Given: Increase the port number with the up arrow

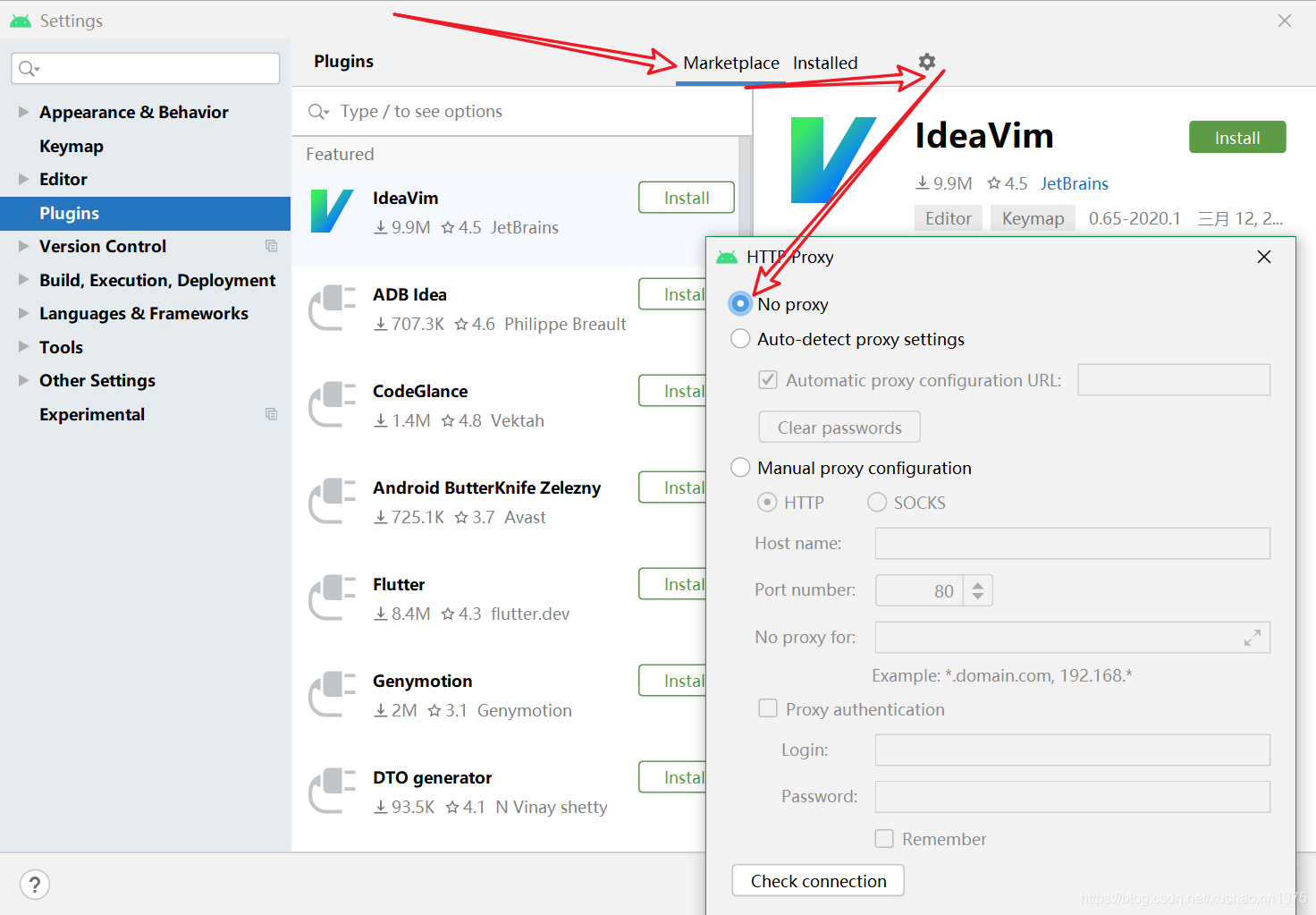Looking at the screenshot, I should [x=978, y=584].
